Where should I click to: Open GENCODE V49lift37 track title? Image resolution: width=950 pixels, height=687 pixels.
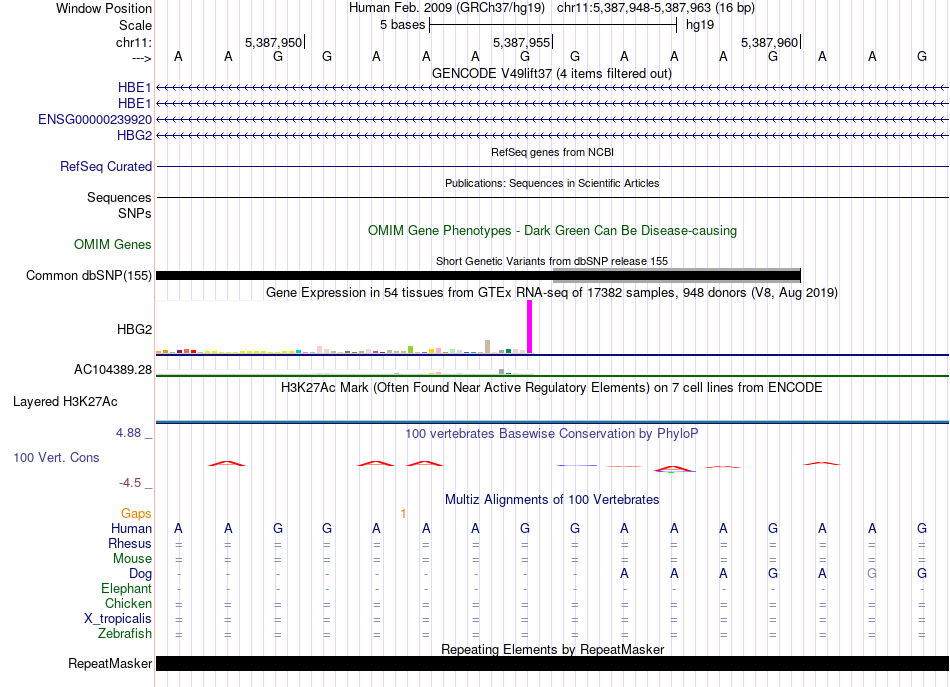pos(552,74)
